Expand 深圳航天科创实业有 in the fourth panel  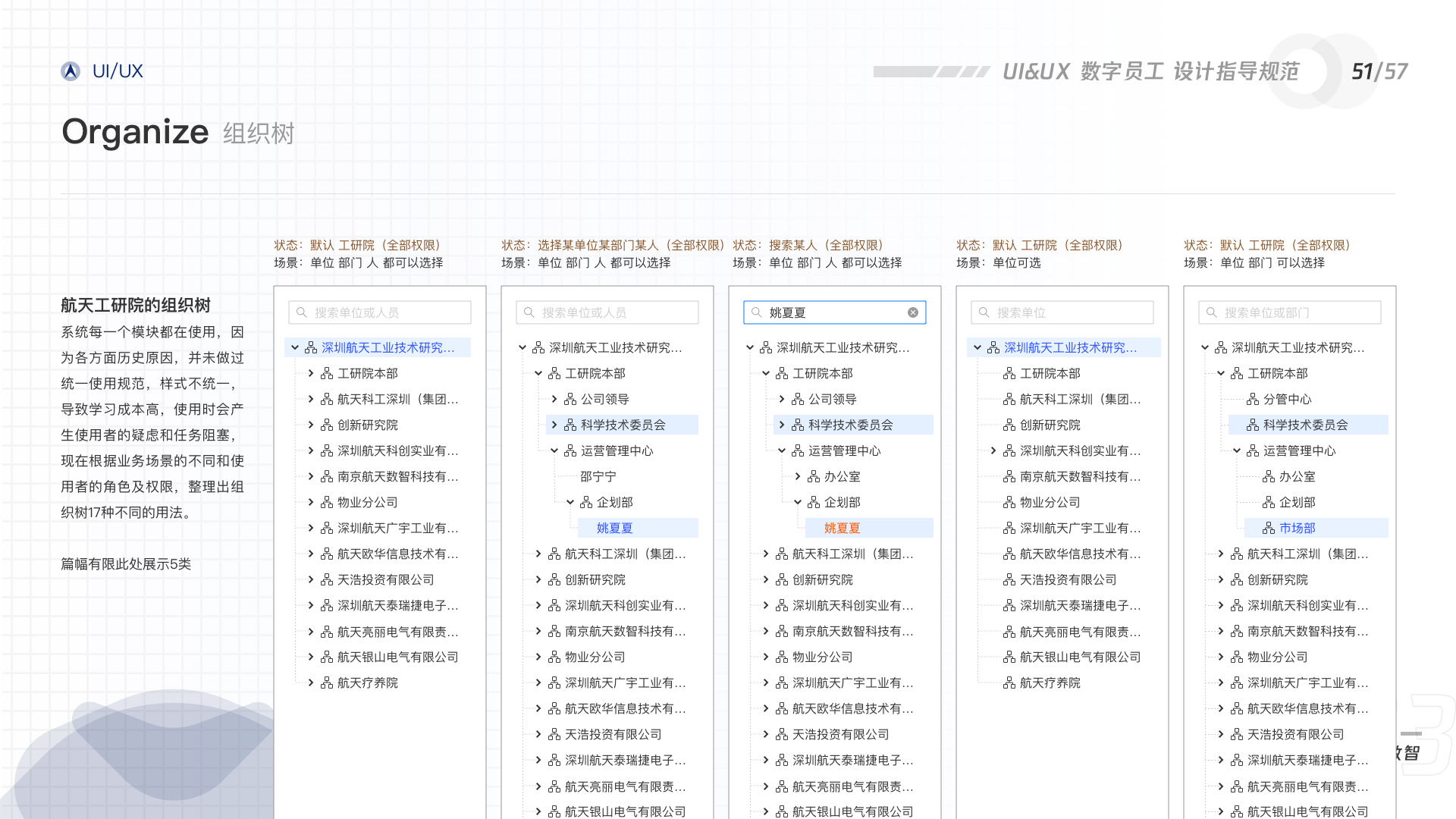(993, 450)
